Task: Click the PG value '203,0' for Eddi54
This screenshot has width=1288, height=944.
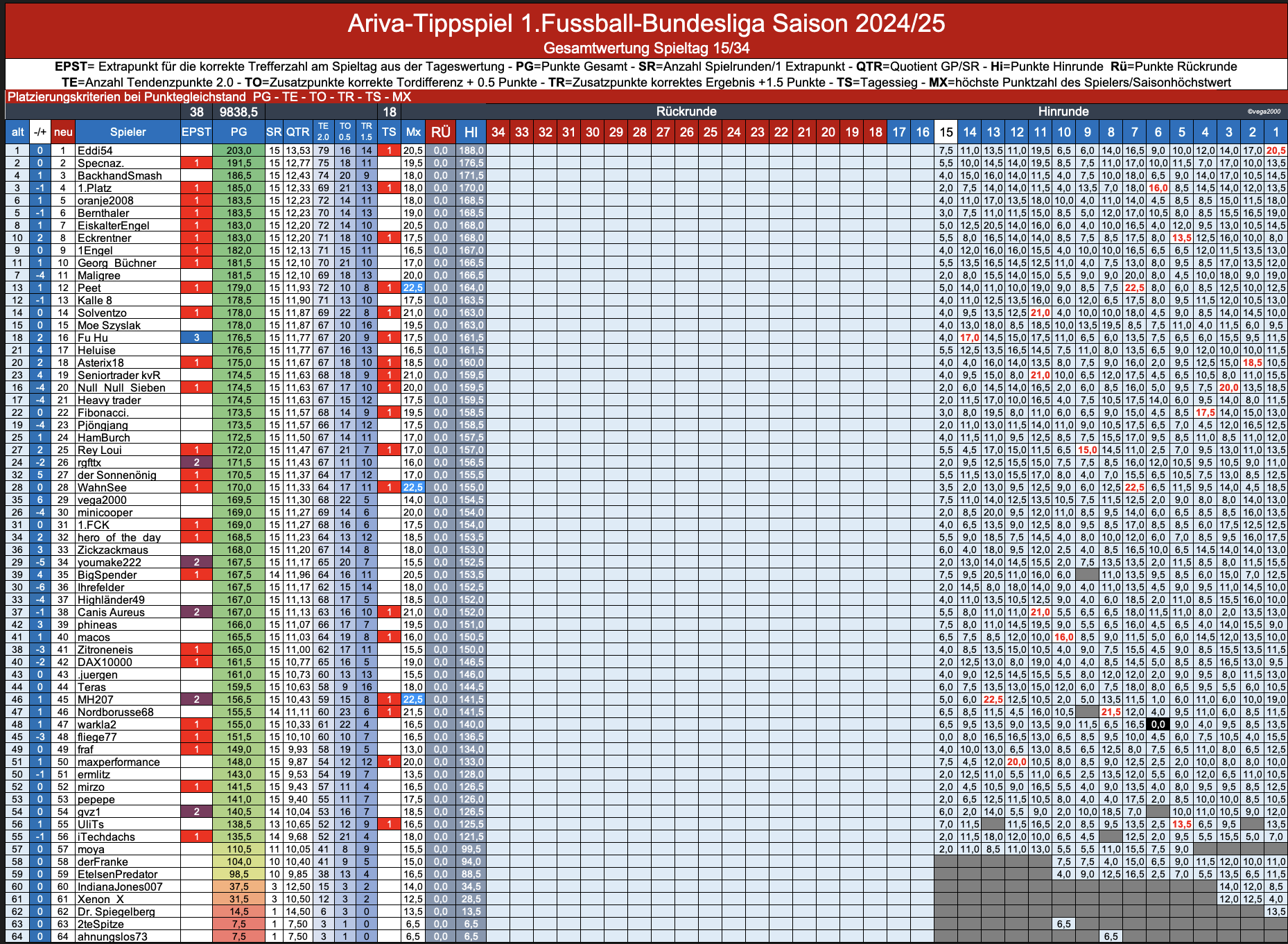Action: point(238,150)
